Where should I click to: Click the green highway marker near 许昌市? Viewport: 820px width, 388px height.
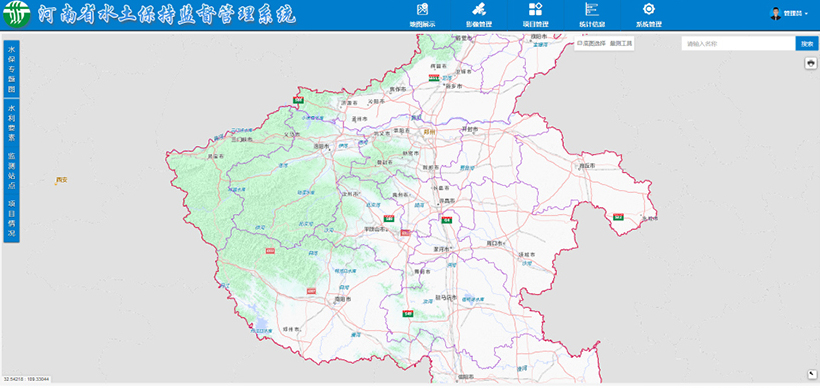(447, 220)
